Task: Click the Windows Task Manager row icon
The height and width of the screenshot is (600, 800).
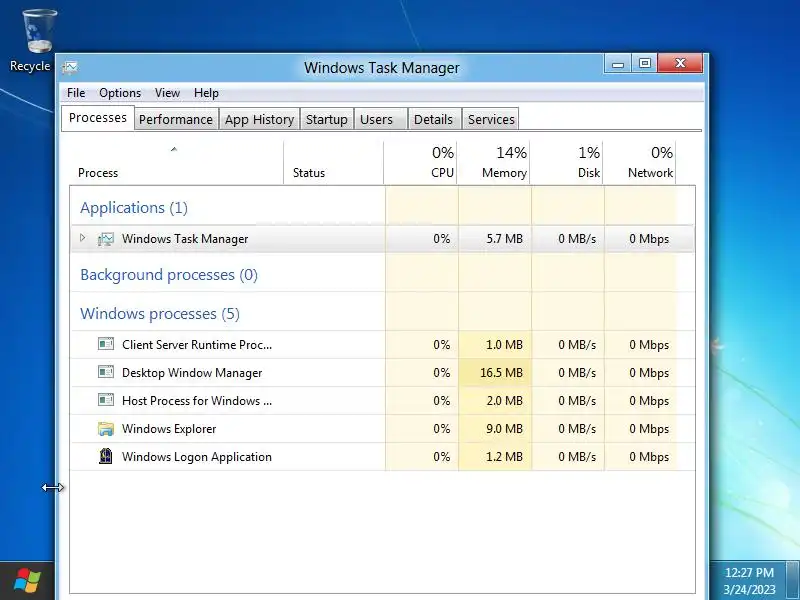Action: click(x=106, y=239)
